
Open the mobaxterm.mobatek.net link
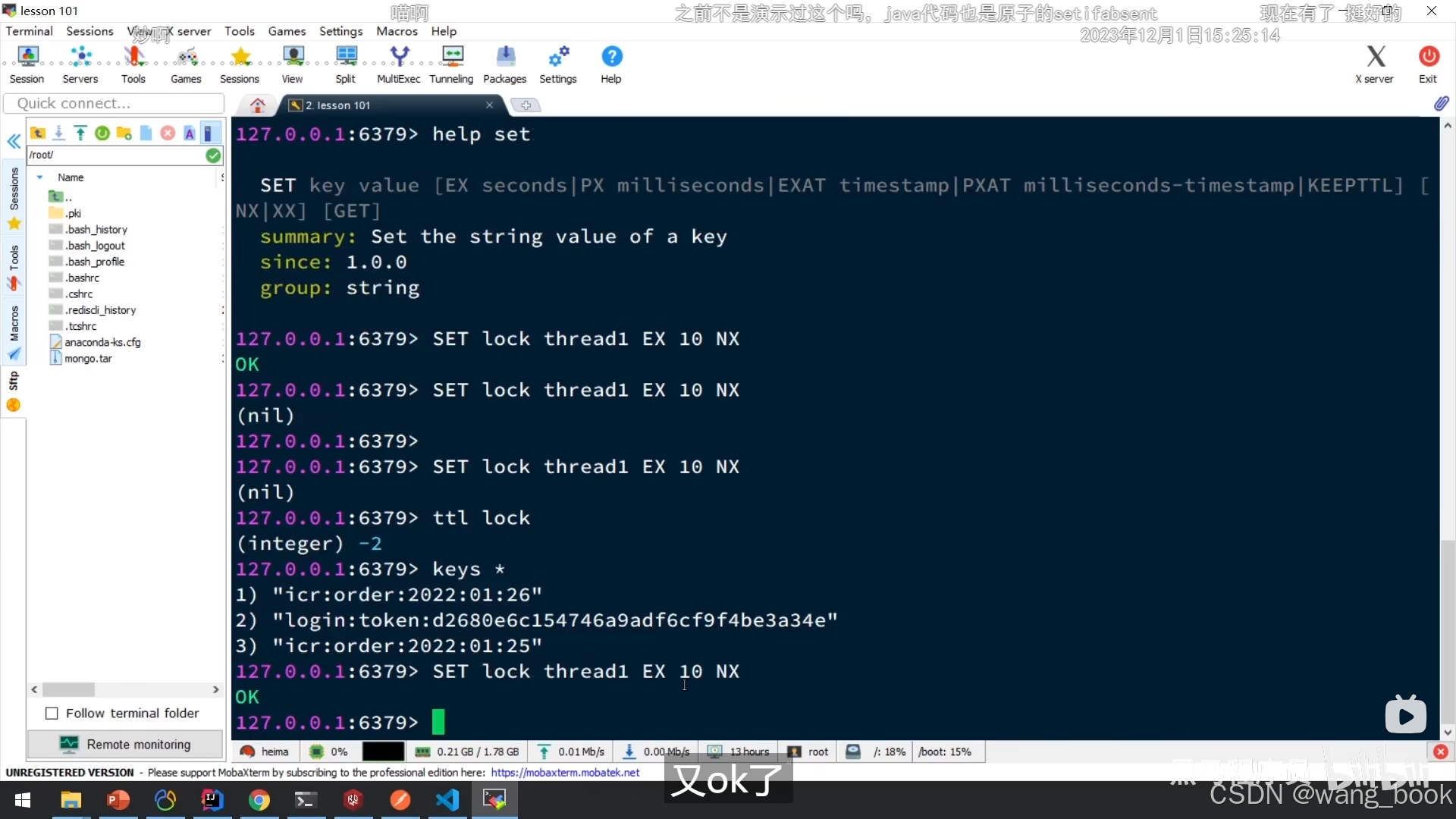click(565, 773)
